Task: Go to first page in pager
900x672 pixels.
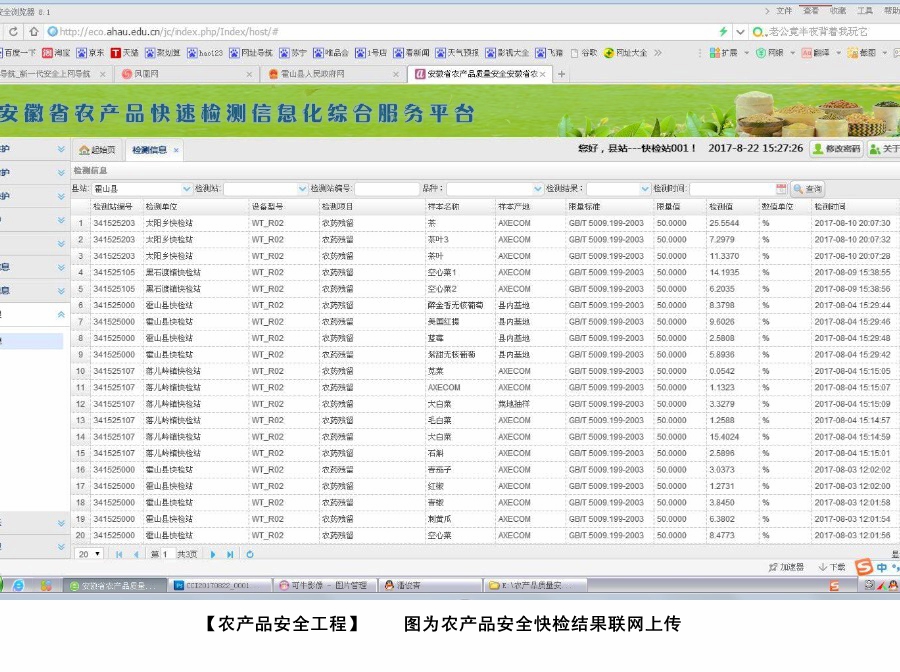Action: [119, 554]
